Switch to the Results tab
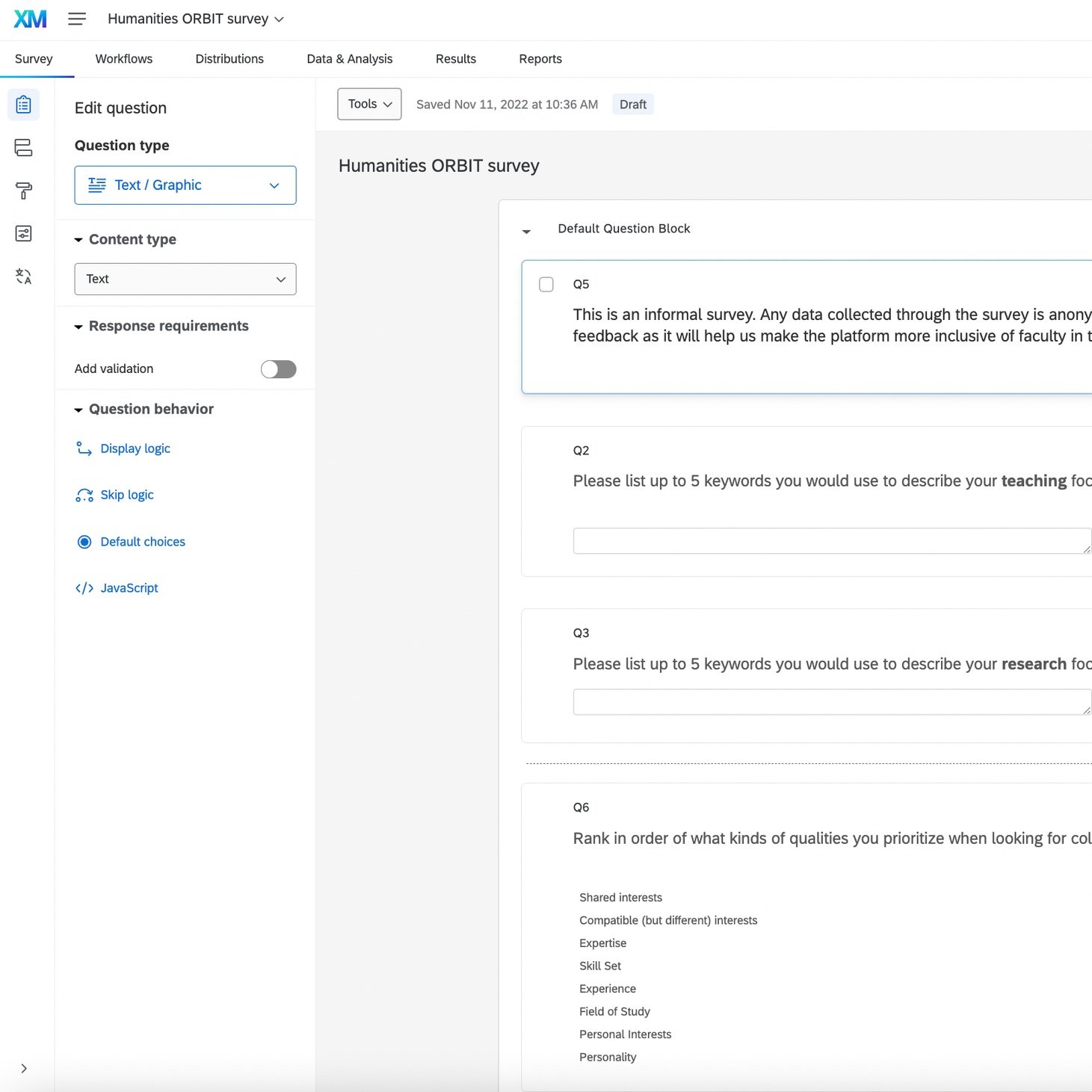This screenshot has width=1092, height=1092. (456, 59)
